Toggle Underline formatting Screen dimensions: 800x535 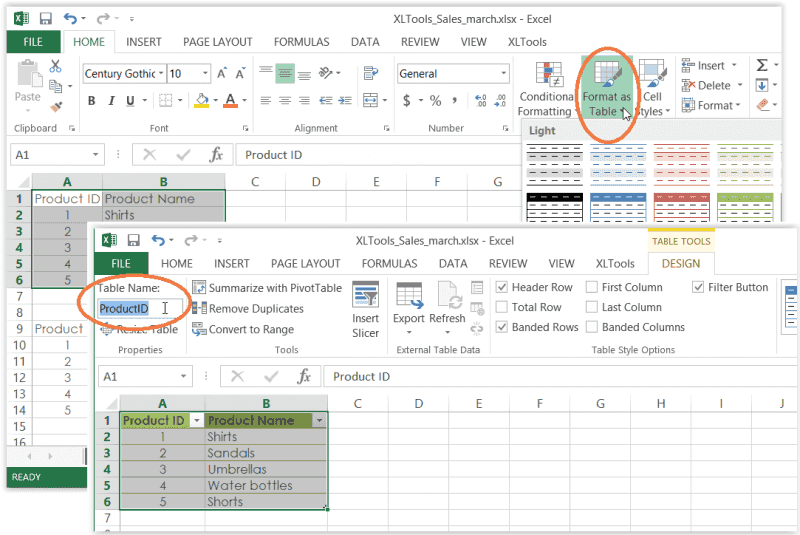[x=130, y=100]
